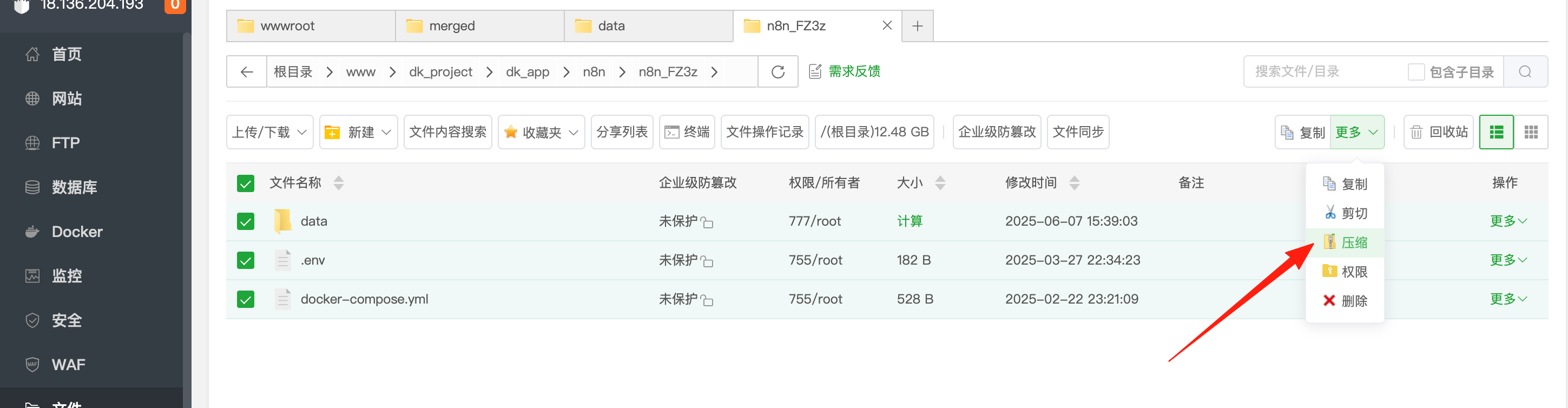
Task: Click the lock icon for data row
Action: click(707, 222)
